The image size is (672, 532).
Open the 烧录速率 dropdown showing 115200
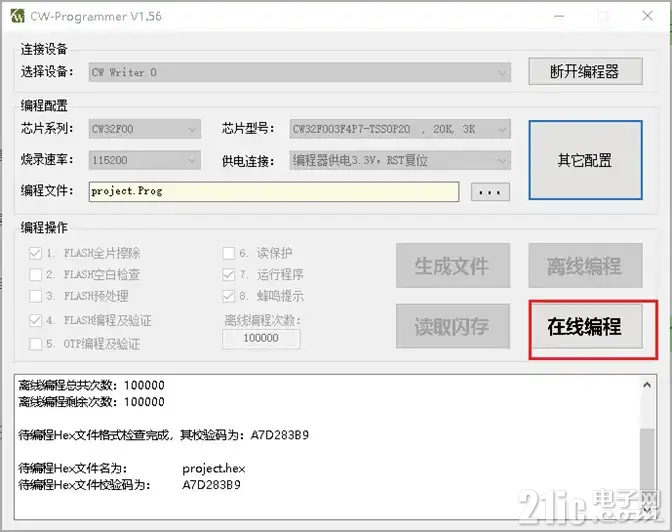[x=145, y=160]
